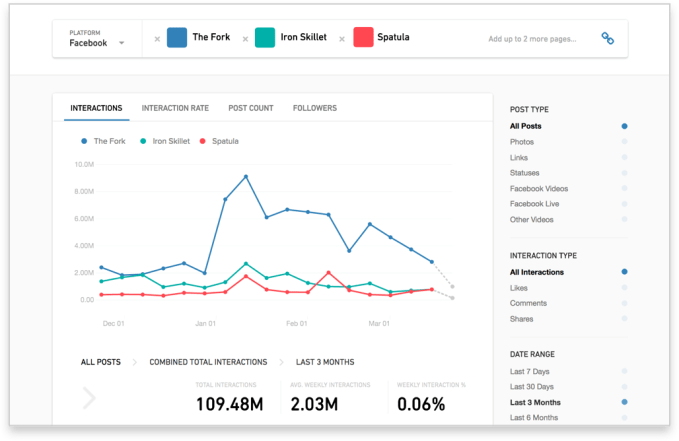Select Last 30 Days date range
Screen dimensions: 679x441
[x=624, y=386]
